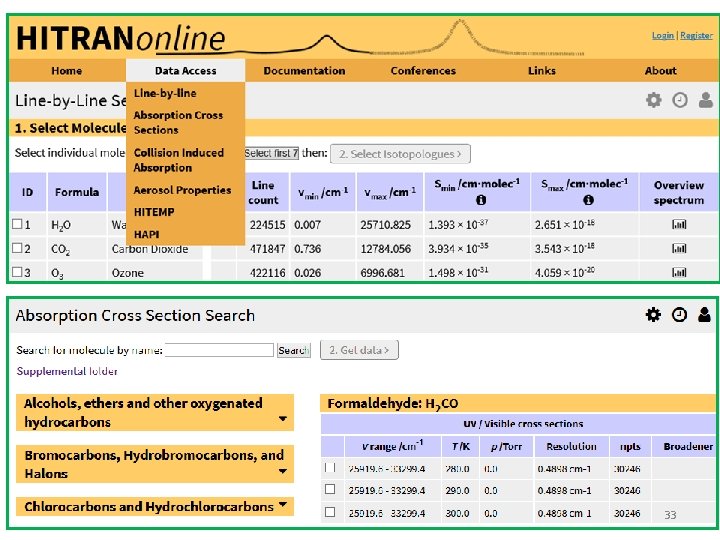The width and height of the screenshot is (720, 540).
Task: Click the Login link
Action: (x=663, y=35)
